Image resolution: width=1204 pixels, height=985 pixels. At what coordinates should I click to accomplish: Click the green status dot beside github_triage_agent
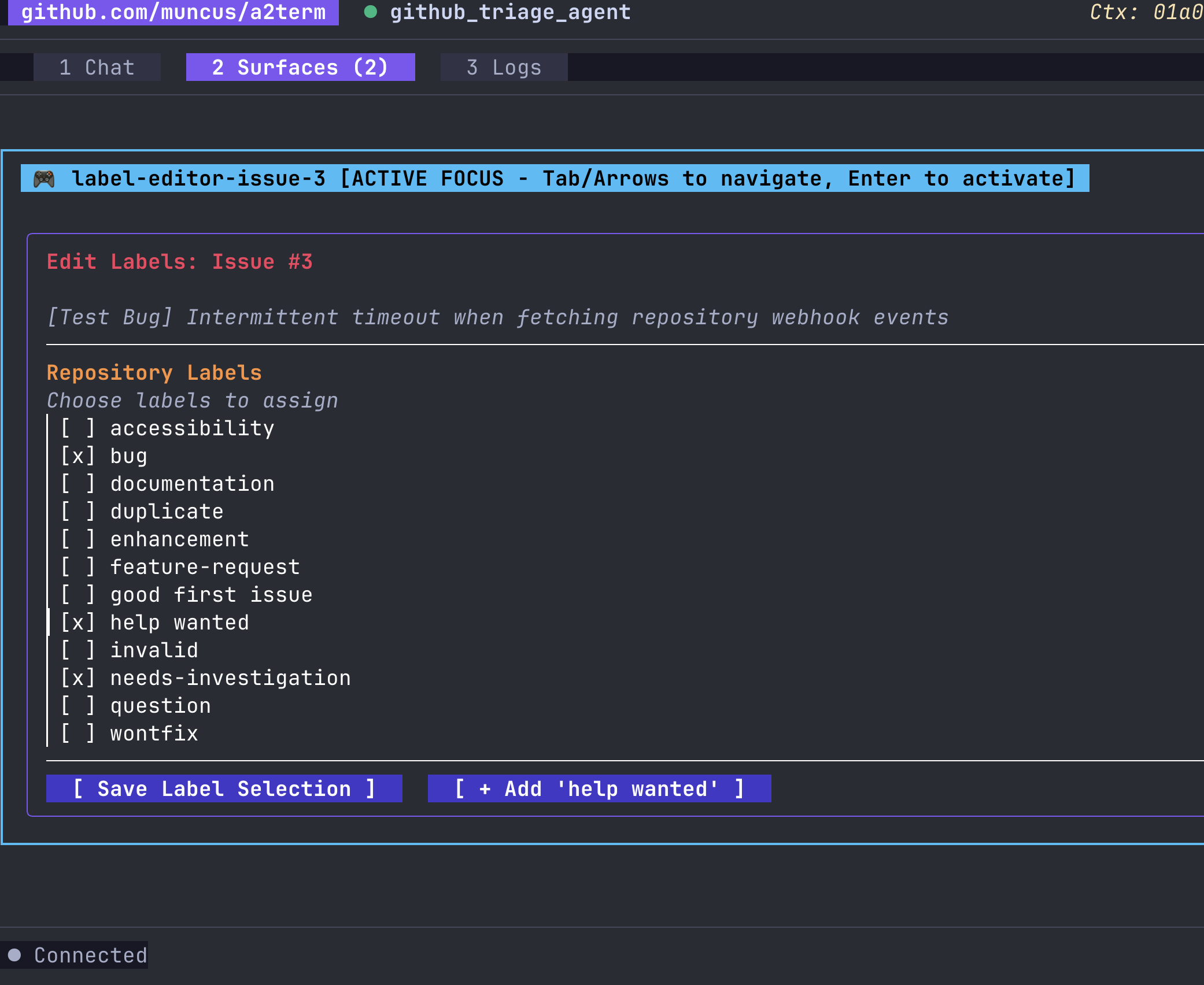pos(371,12)
